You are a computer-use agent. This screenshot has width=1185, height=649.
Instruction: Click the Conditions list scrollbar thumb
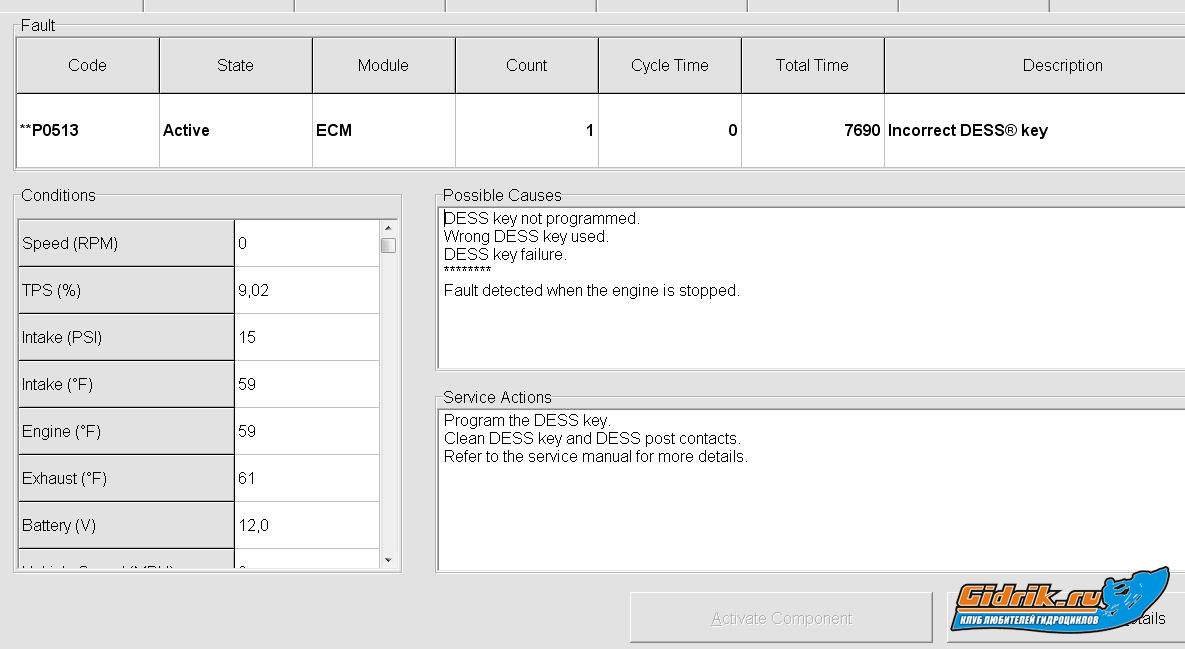(388, 245)
